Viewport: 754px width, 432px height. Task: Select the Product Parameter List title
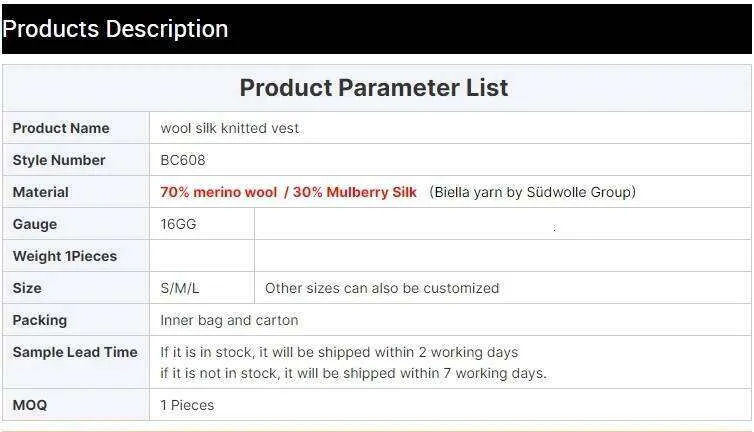[374, 88]
